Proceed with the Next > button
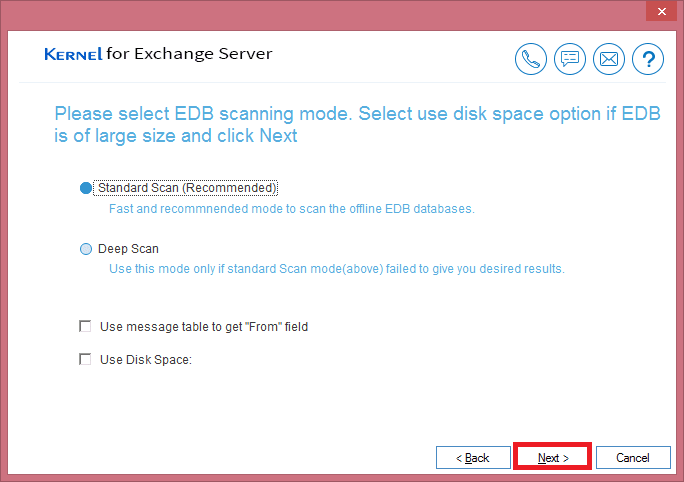684x482 pixels. [553, 458]
